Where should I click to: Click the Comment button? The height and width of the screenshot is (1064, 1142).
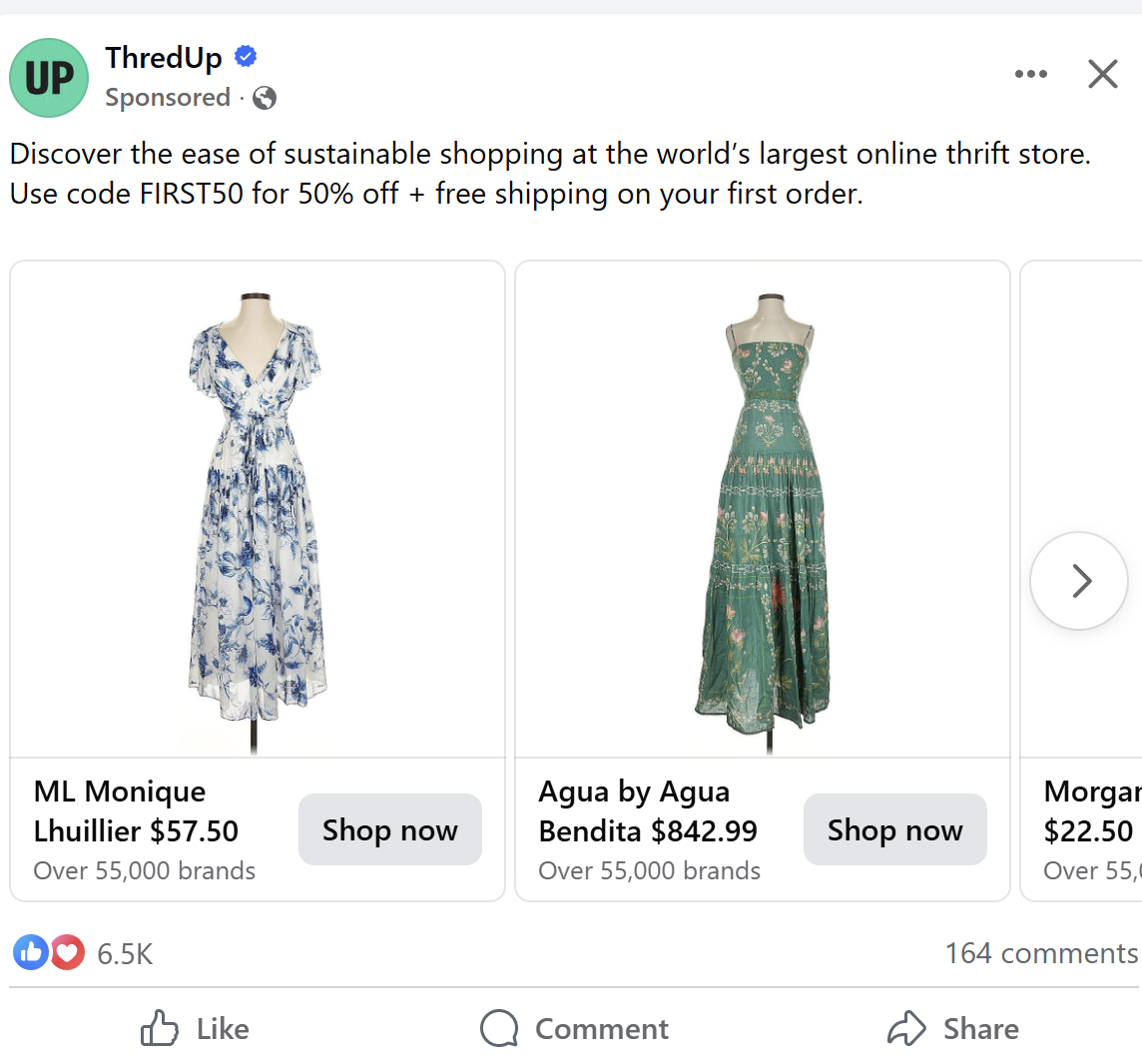(x=575, y=1029)
